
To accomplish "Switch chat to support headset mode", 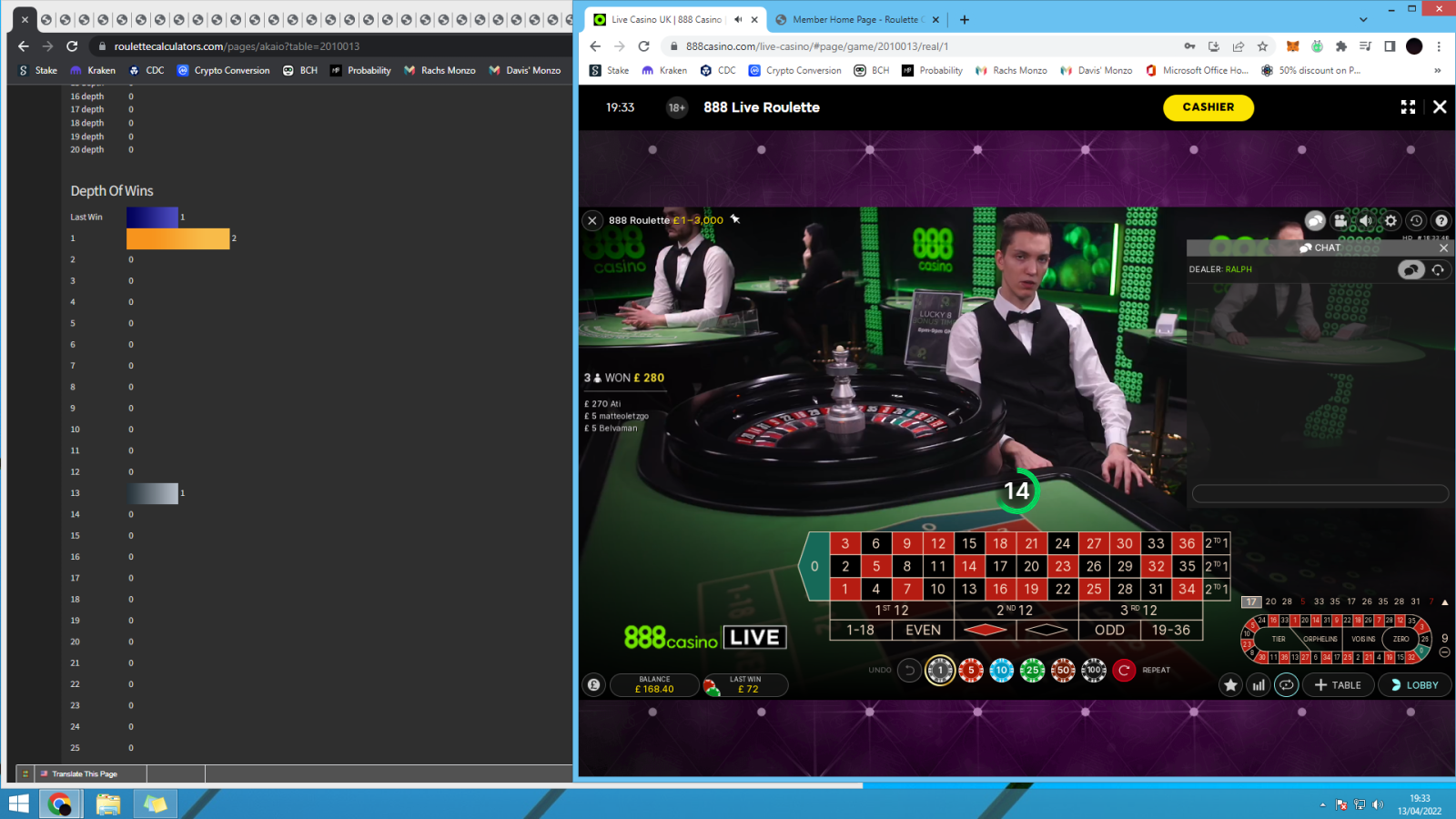I will (x=1438, y=269).
